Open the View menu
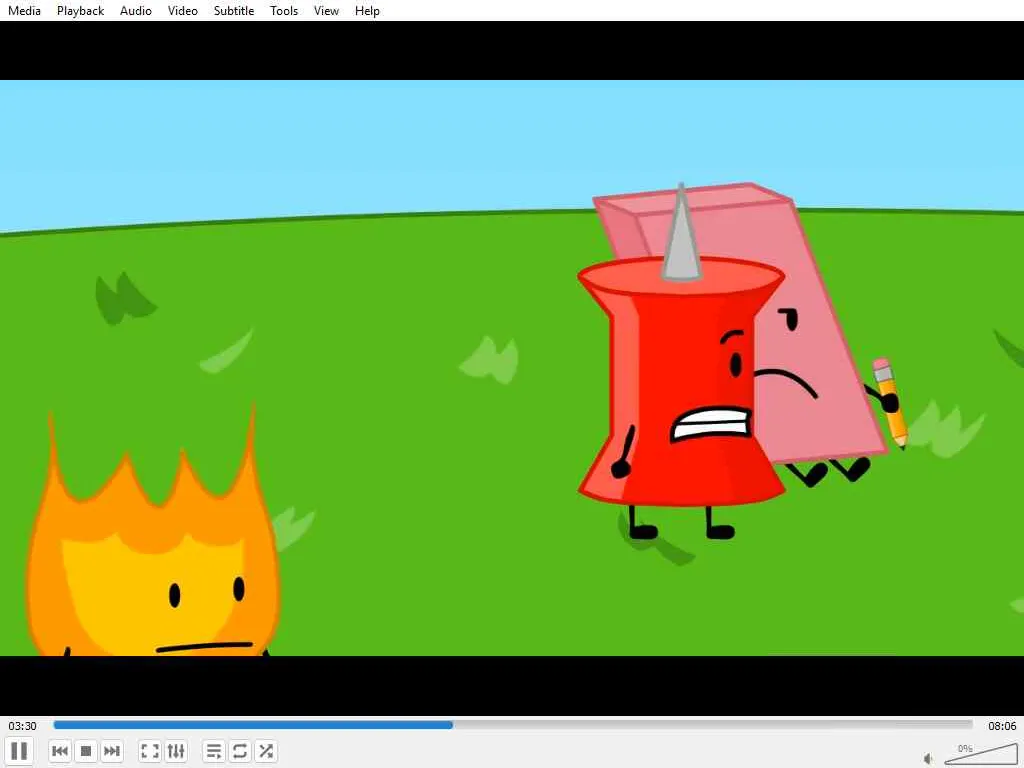 pos(326,10)
